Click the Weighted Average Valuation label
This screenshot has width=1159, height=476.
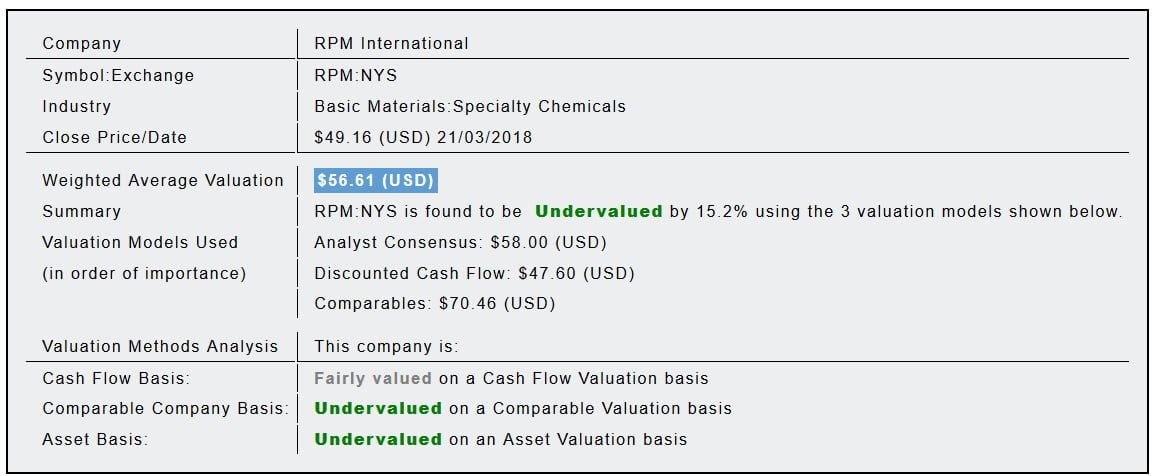163,180
